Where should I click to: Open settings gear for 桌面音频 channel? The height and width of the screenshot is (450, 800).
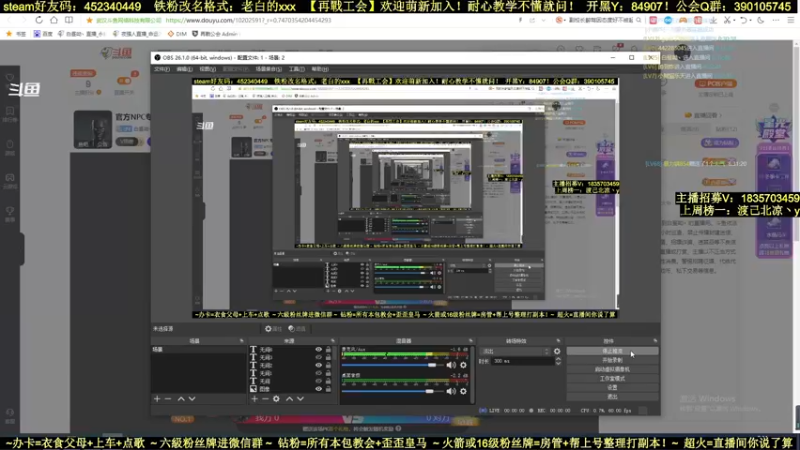tap(463, 391)
